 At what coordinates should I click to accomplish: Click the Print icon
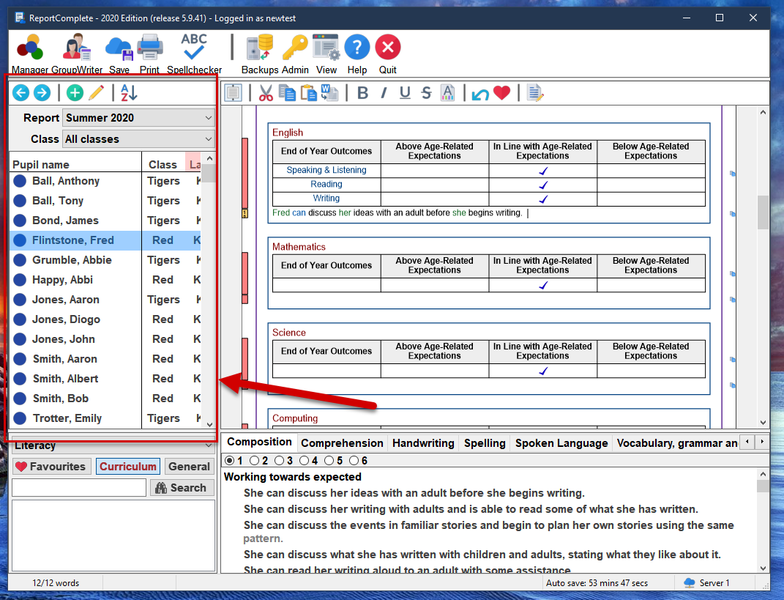pos(150,54)
